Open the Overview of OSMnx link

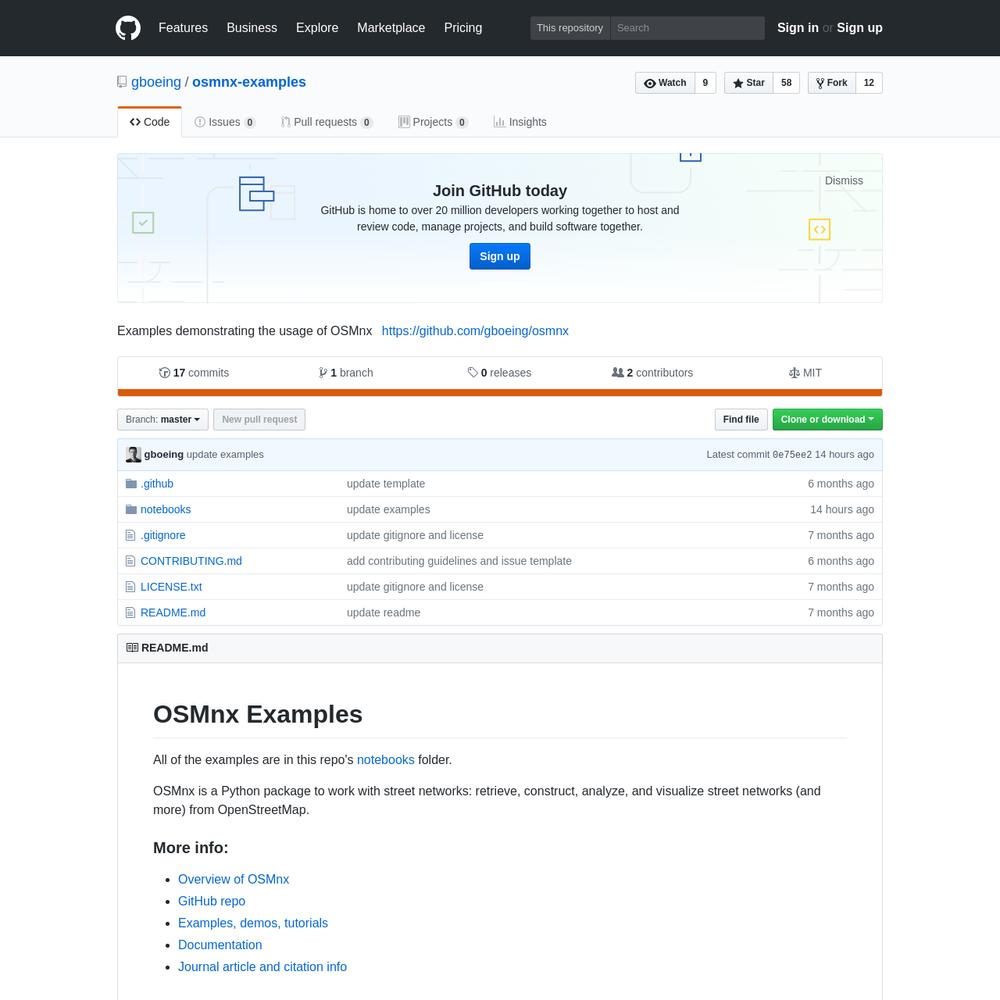coord(233,879)
